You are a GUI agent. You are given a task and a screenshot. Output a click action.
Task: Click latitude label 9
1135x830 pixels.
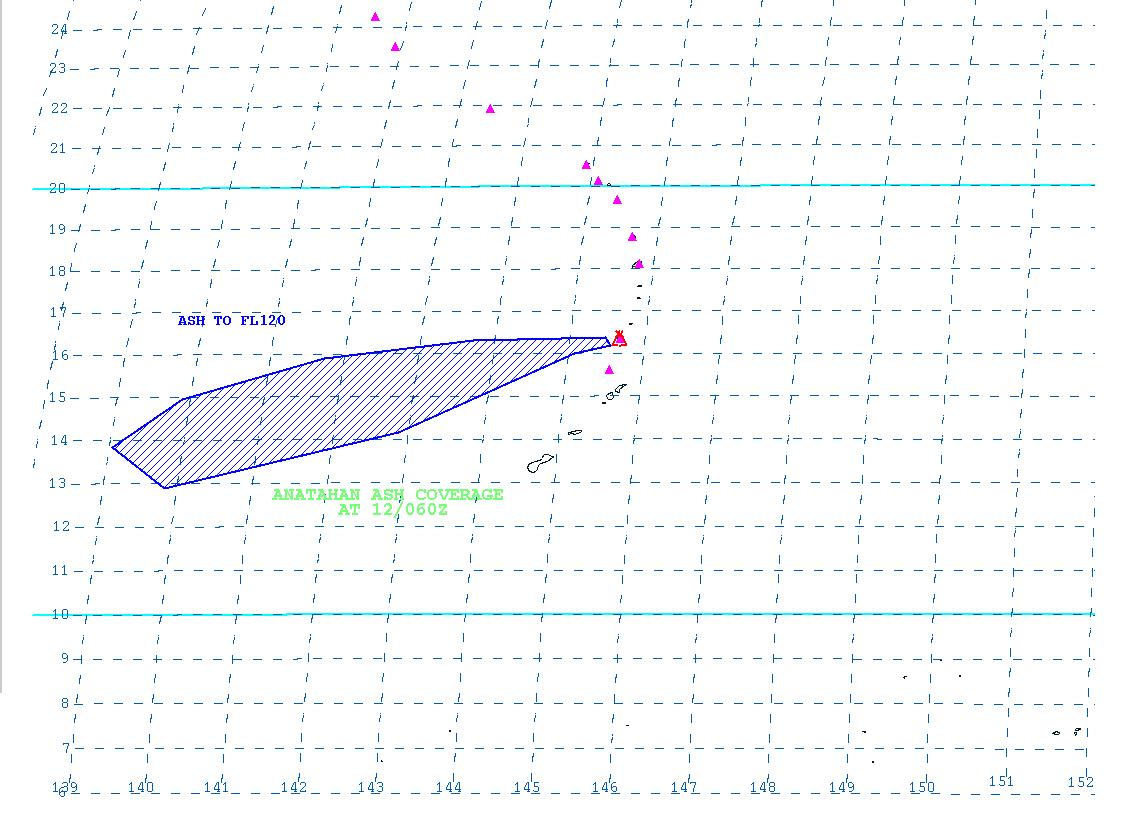[65, 658]
